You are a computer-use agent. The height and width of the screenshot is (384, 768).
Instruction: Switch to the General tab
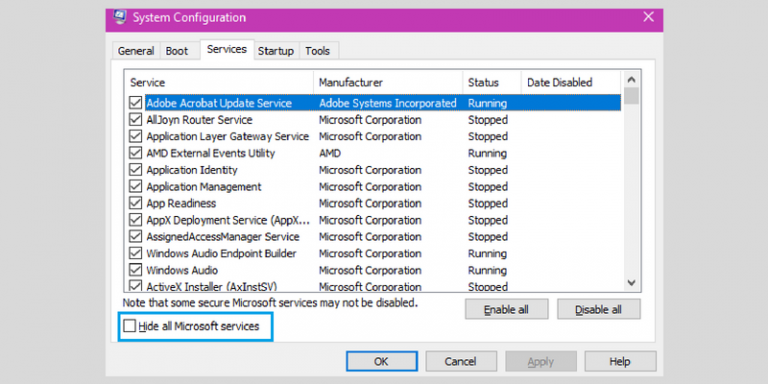coord(136,51)
